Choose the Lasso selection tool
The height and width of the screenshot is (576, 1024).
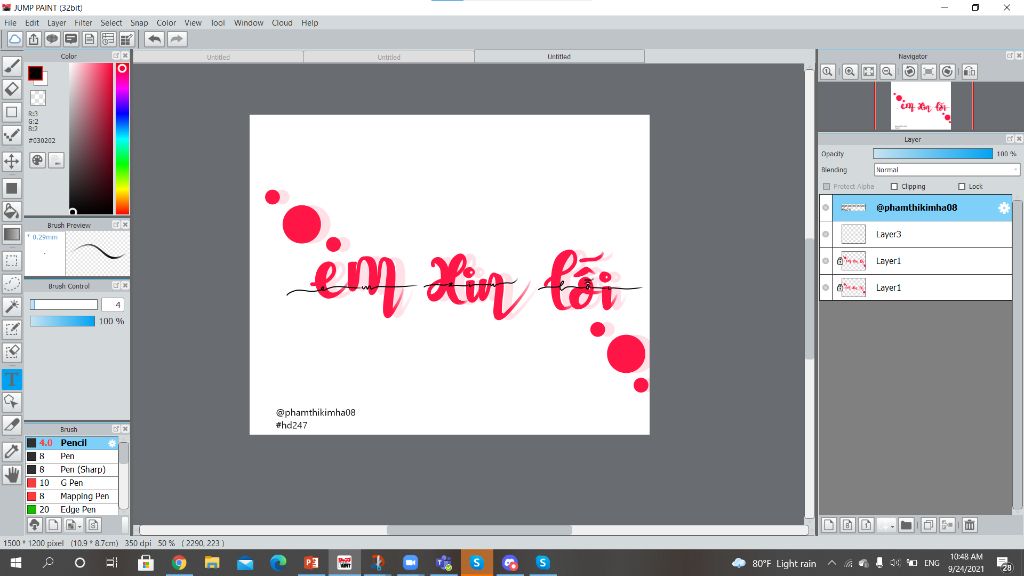point(12,283)
